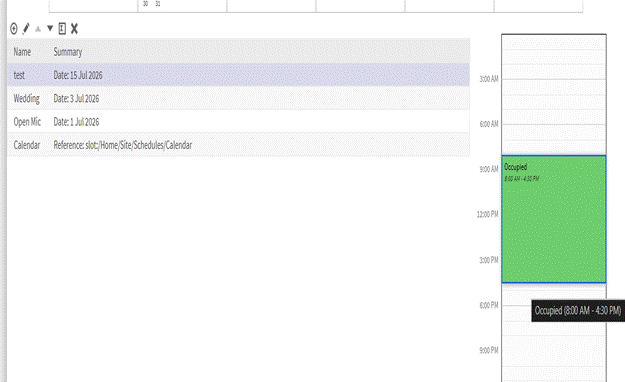
Task: Sort the list by Summary column header
Action: pos(68,52)
